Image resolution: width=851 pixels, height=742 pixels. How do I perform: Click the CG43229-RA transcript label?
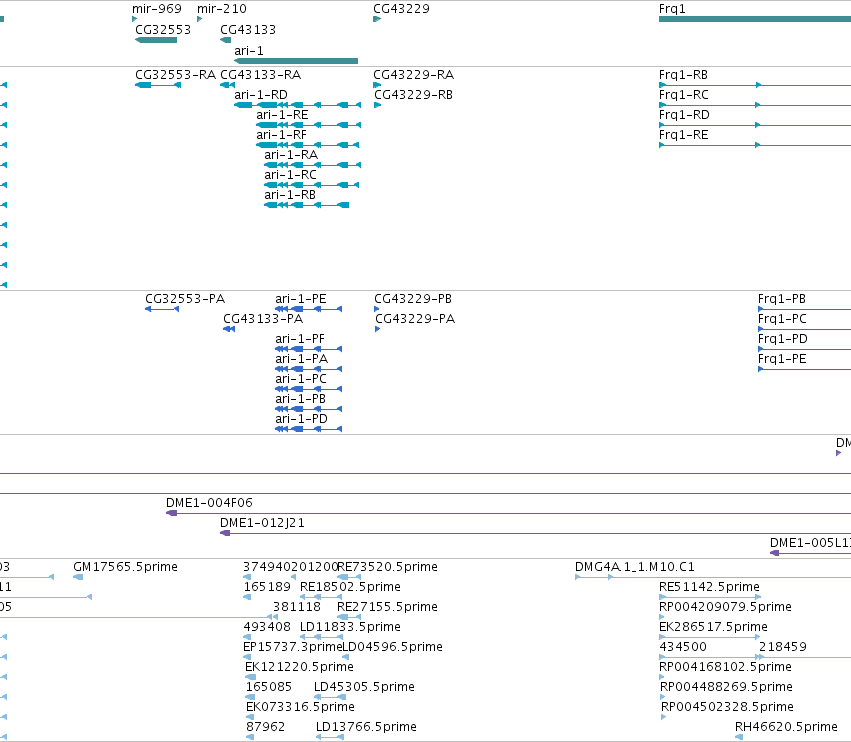[x=414, y=74]
